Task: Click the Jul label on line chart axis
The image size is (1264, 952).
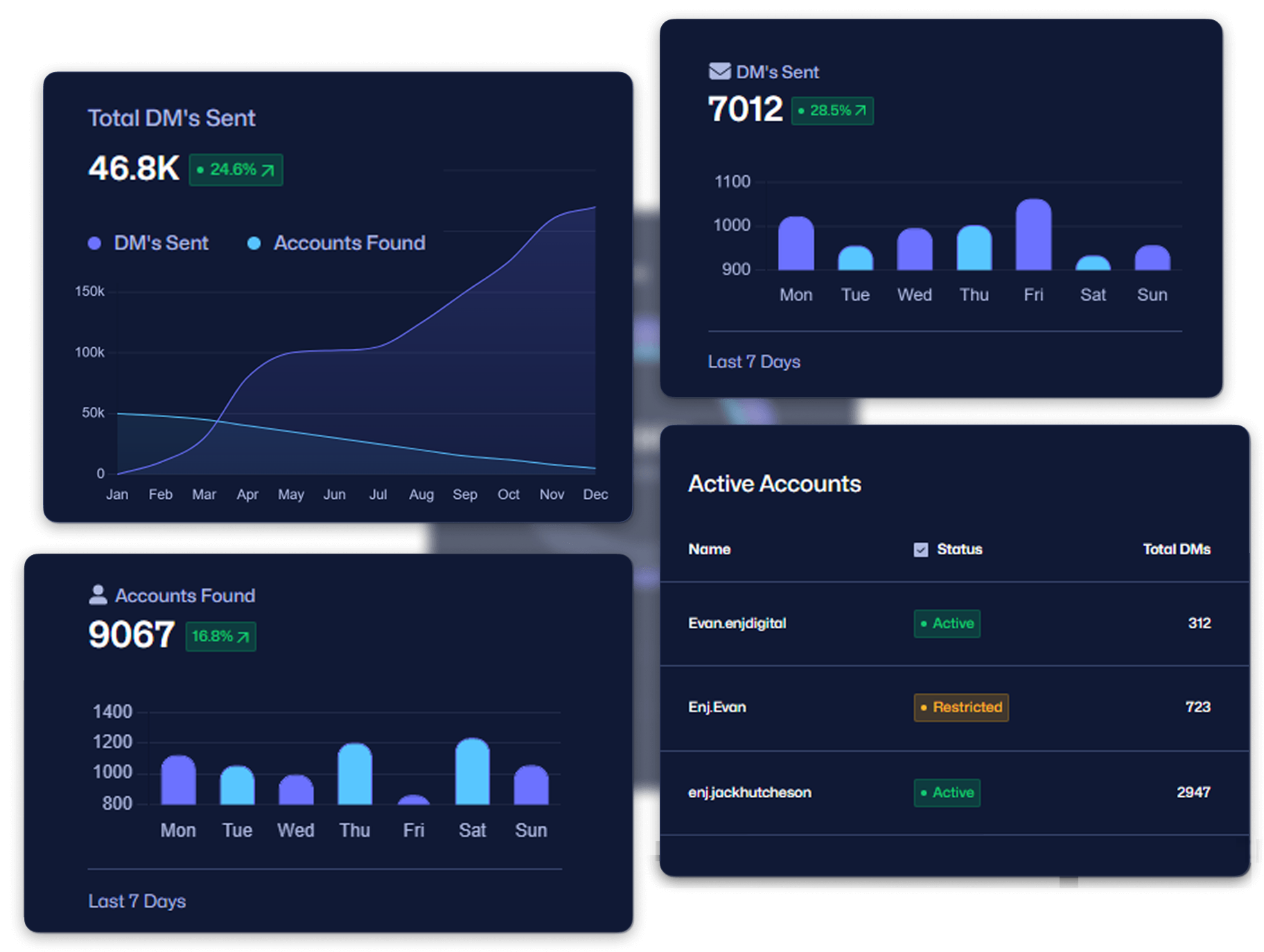Action: [378, 495]
